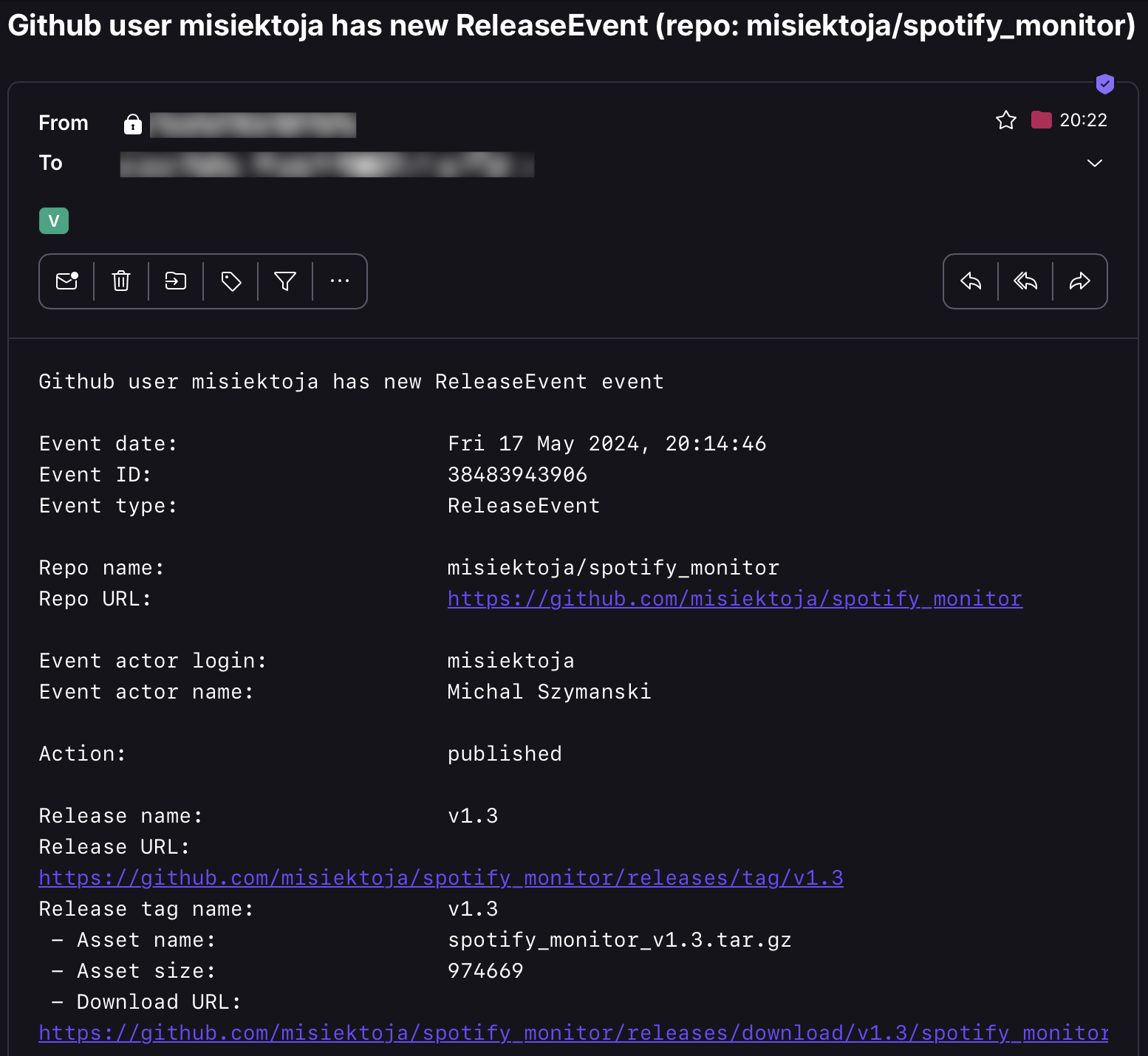The height and width of the screenshot is (1056, 1148).
Task: Click the purple verified shield badge
Action: 1105,84
